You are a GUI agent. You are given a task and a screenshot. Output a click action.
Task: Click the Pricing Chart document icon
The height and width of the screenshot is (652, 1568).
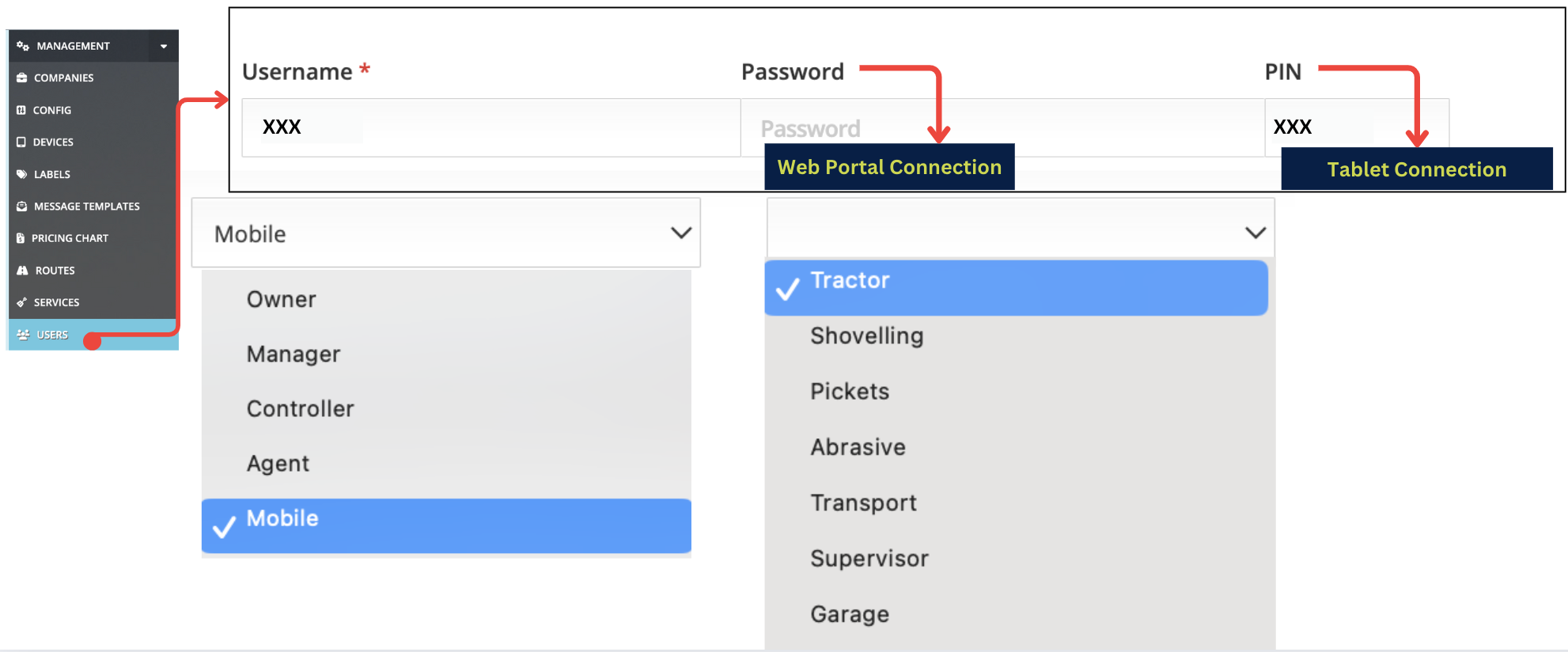21,238
